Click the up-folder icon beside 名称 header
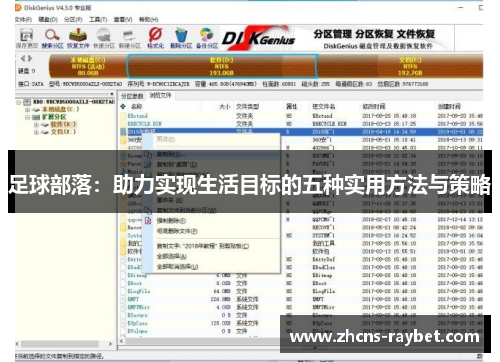Viewport: 500px width, 362px height. click(123, 106)
